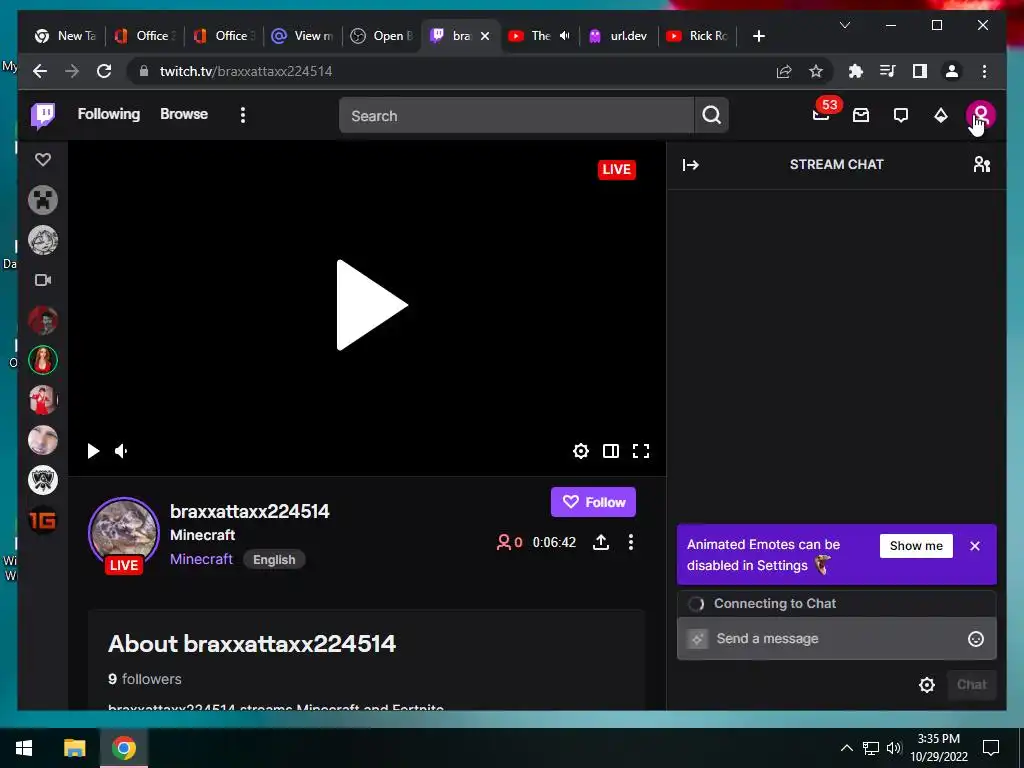Open the purple Minecraft category link
The height and width of the screenshot is (768, 1024).
201,560
